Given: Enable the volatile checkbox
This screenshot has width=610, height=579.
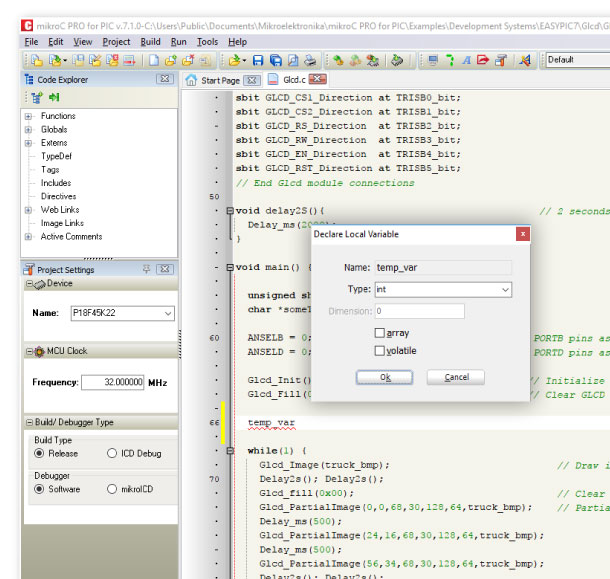Looking at the screenshot, I should (379, 351).
